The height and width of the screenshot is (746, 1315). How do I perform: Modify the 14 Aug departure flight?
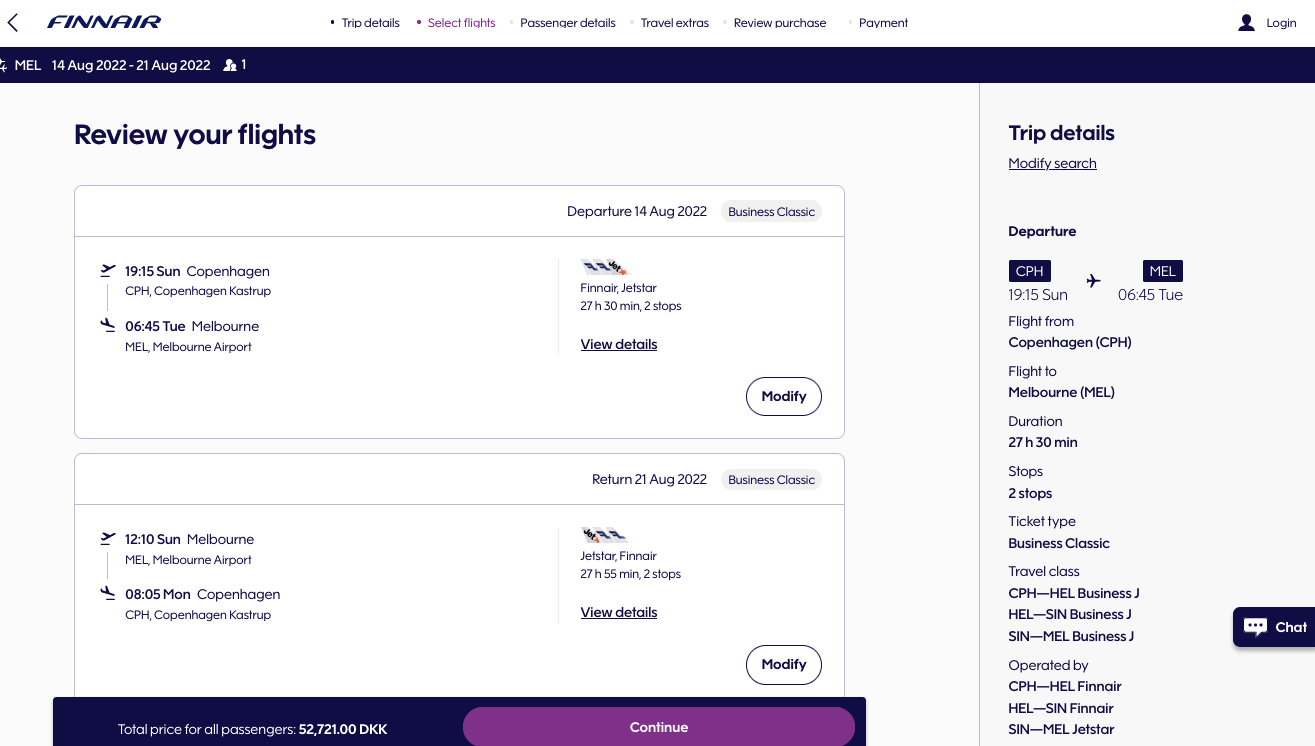[x=784, y=396]
